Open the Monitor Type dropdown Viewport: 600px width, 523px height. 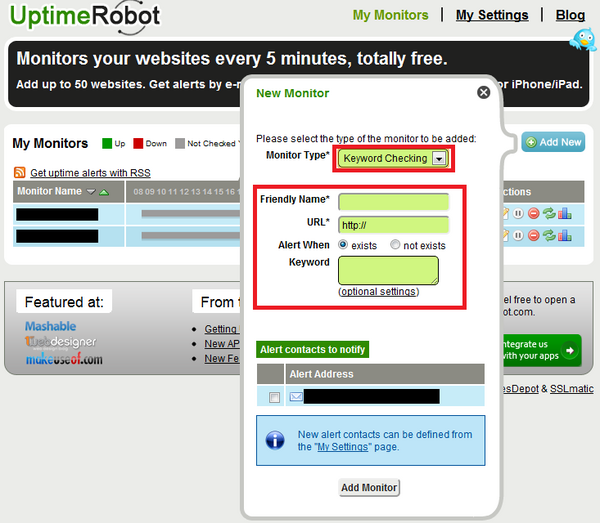pyautogui.click(x=393, y=158)
